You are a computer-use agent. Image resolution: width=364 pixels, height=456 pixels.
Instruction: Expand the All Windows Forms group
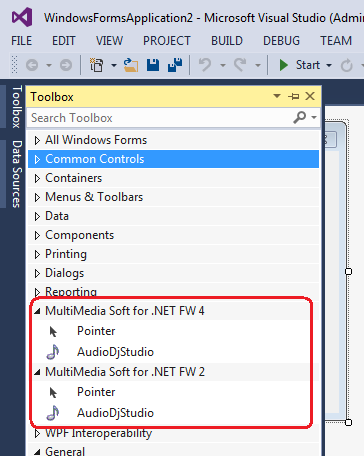[37, 140]
